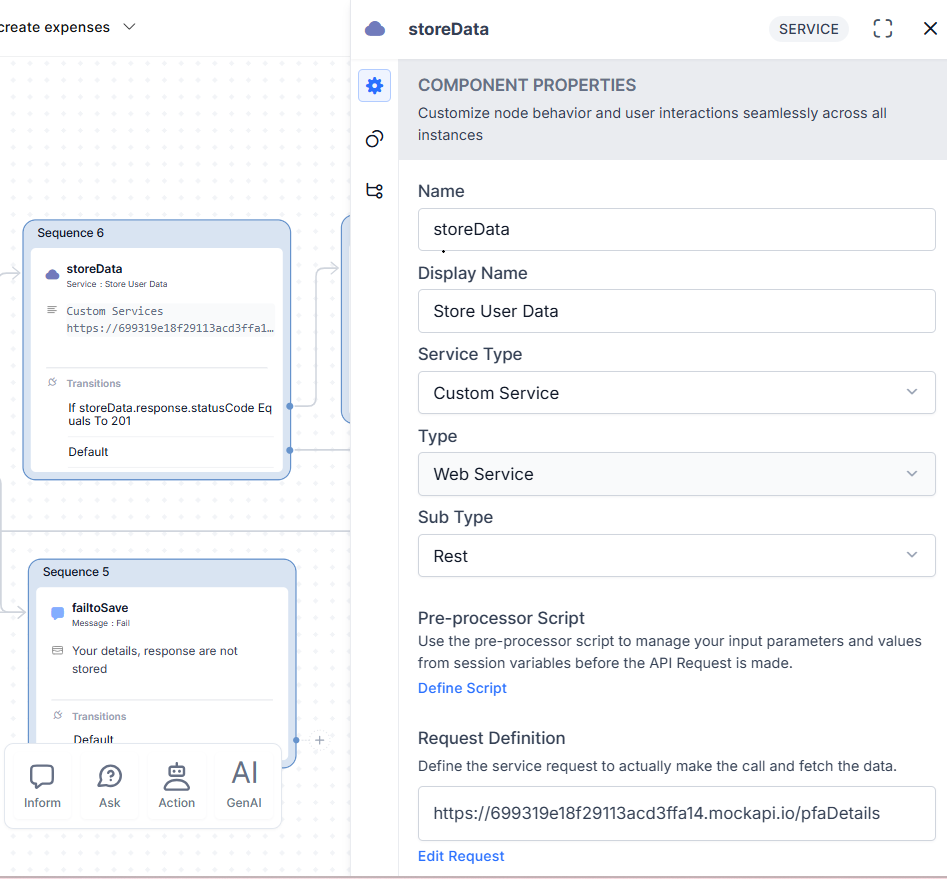Add an Action node from the toolbar

(177, 785)
